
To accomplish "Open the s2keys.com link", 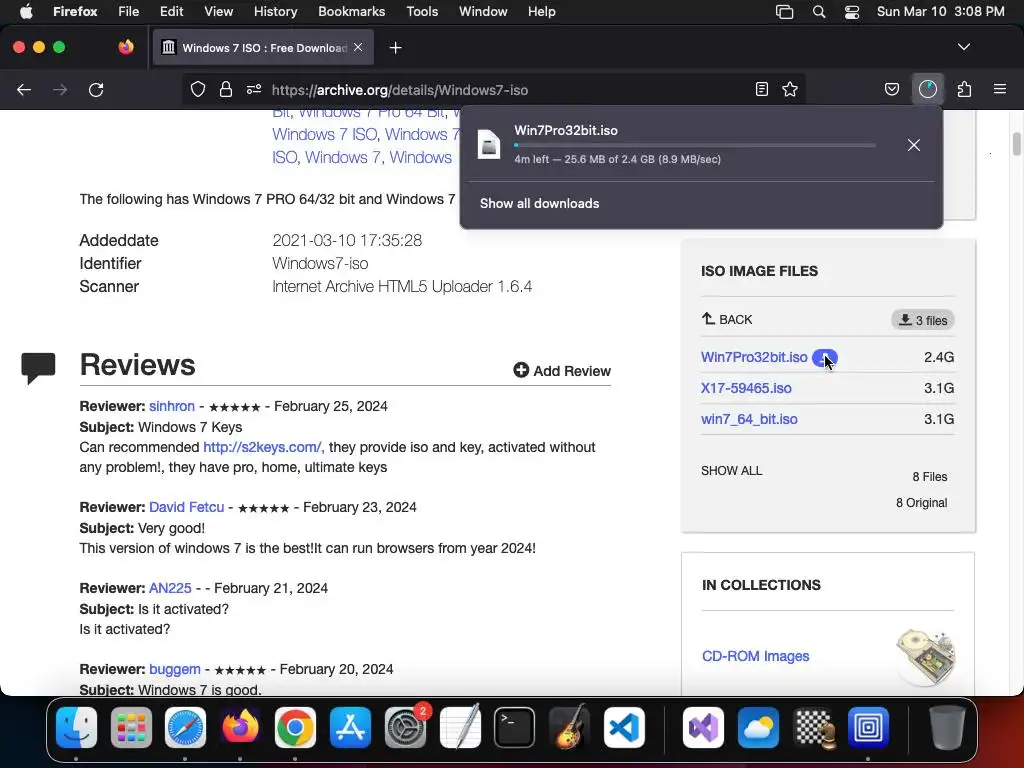I will click(x=263, y=447).
